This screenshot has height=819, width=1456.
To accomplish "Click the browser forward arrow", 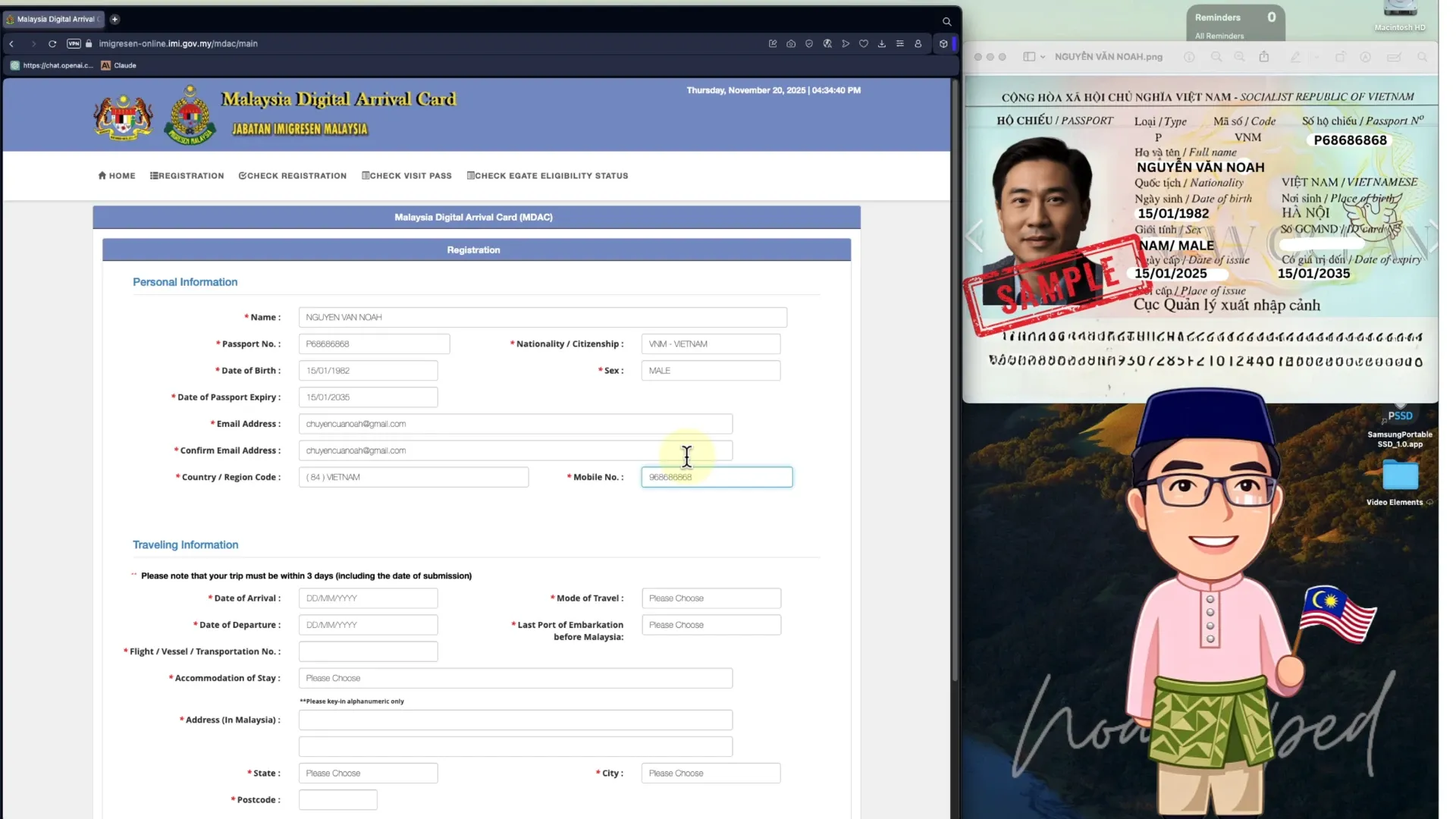I will point(33,44).
